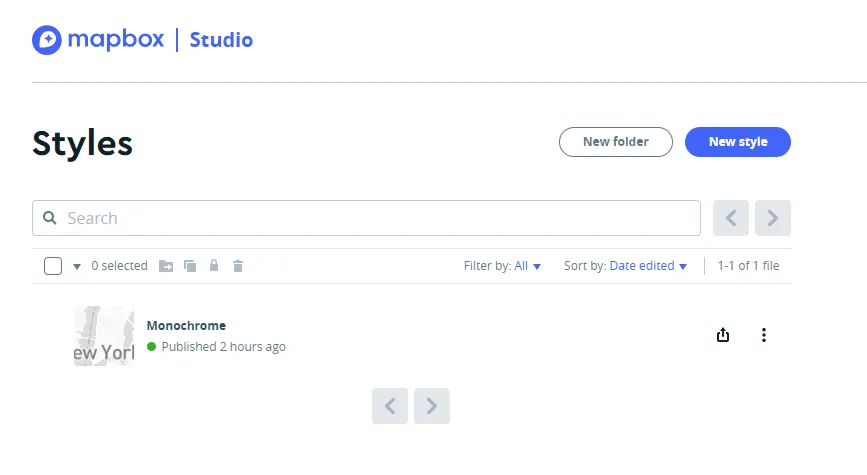Screen dimensions: 867x475
Task: Click the magnifier icon in search bar
Action: tap(50, 218)
